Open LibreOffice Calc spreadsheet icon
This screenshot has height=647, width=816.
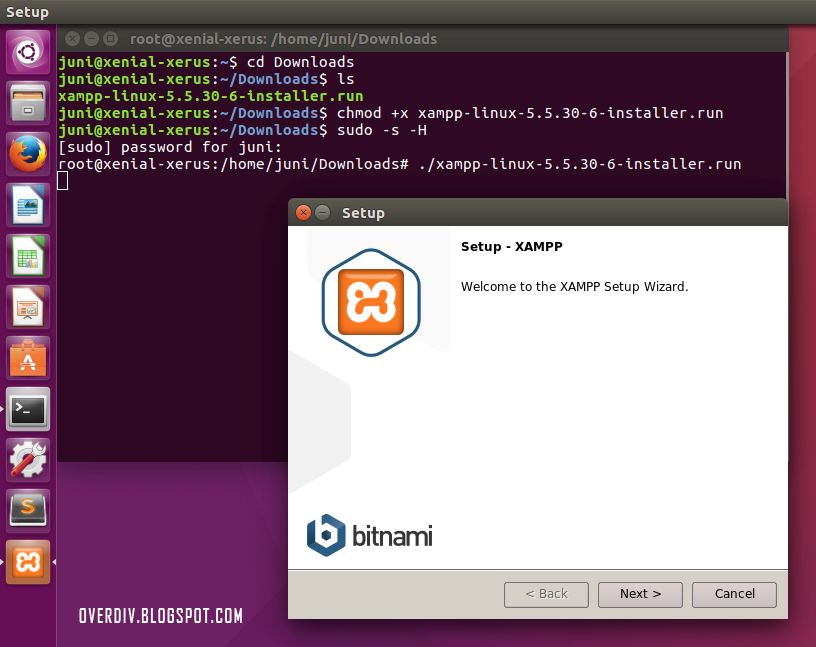(28, 256)
